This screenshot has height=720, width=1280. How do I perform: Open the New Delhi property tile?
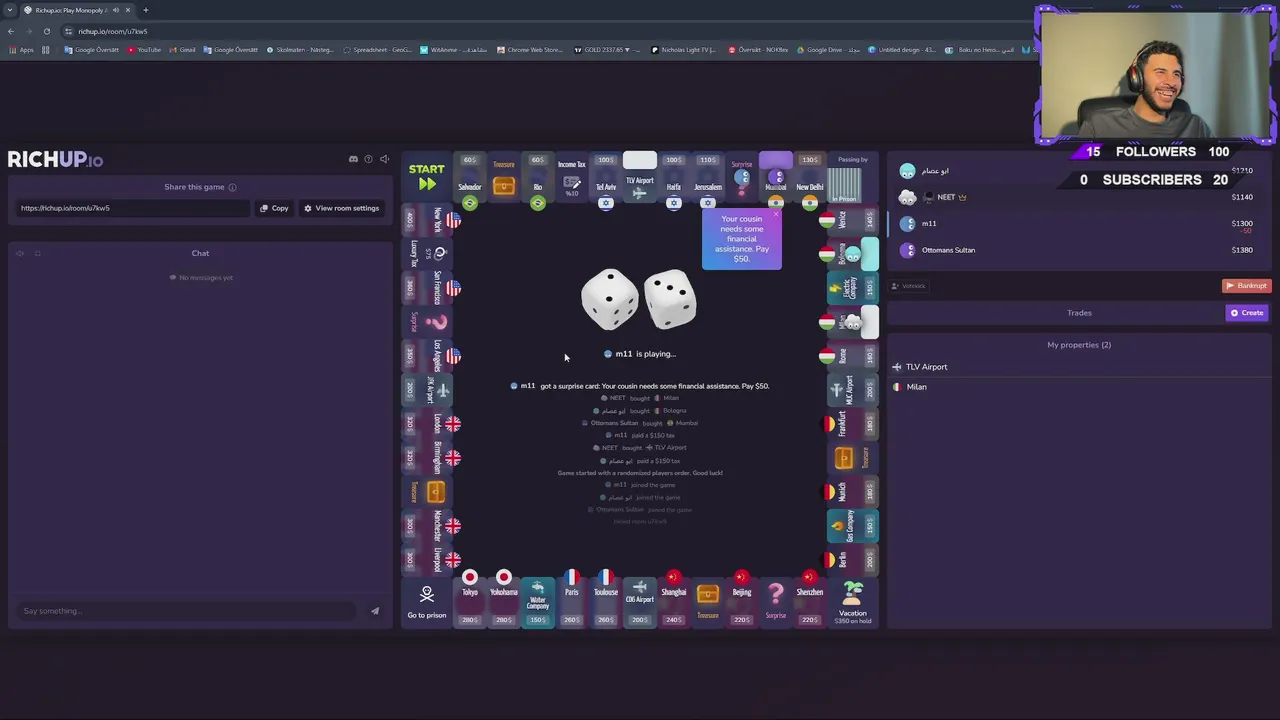click(x=810, y=180)
